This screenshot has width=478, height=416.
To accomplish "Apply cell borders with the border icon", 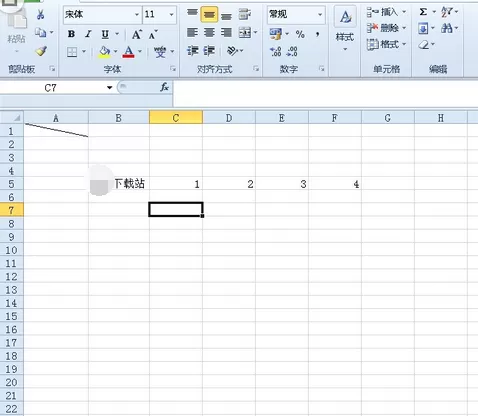I will point(72,52).
